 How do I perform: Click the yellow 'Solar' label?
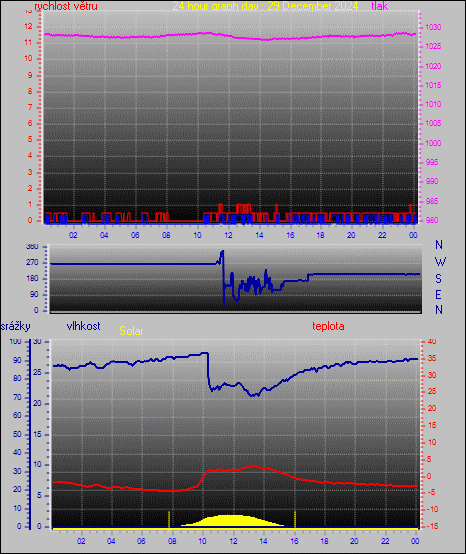point(131,331)
